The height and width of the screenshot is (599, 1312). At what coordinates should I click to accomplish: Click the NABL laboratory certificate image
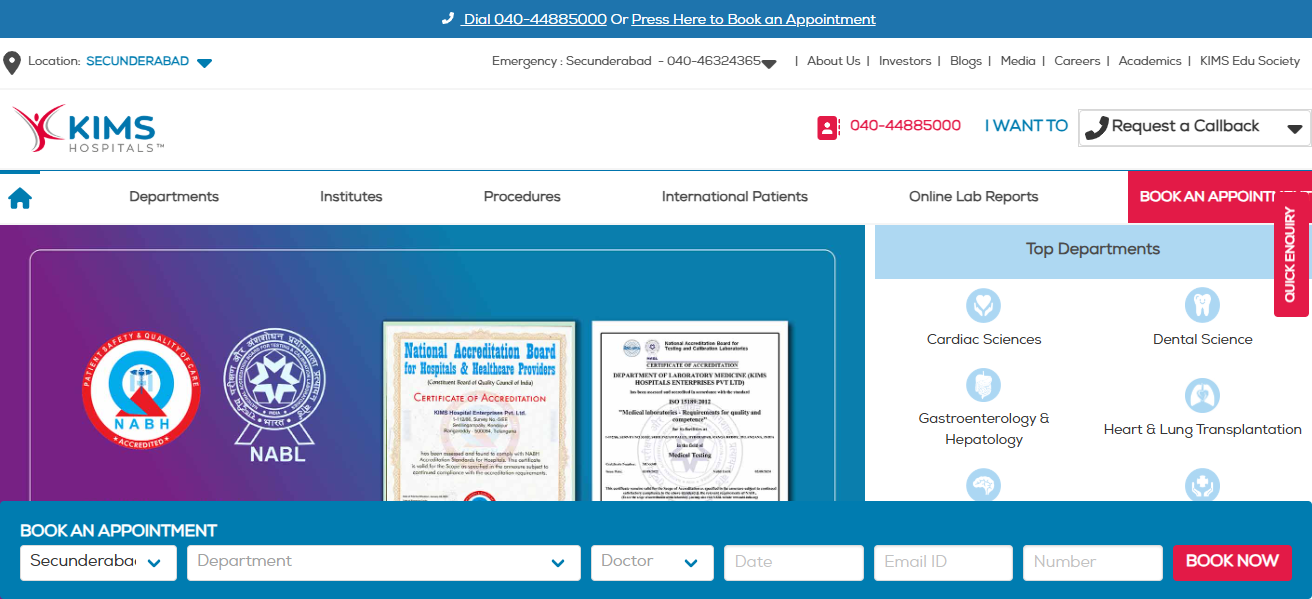[690, 411]
